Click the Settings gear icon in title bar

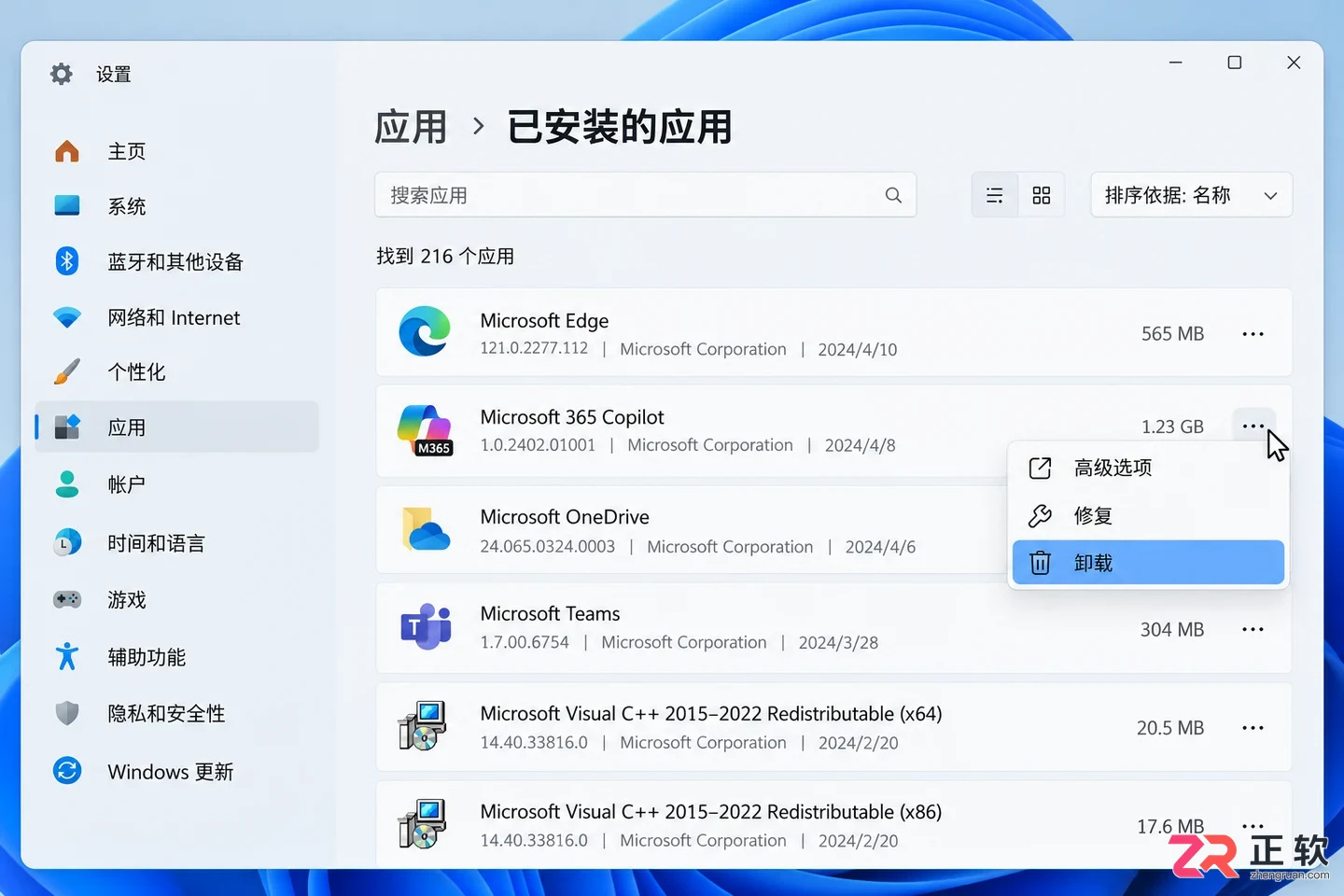(x=61, y=74)
